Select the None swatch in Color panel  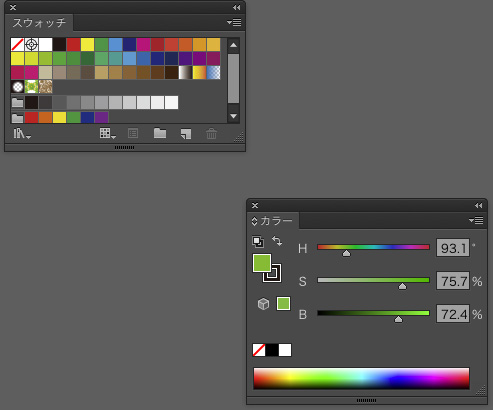[x=259, y=350]
